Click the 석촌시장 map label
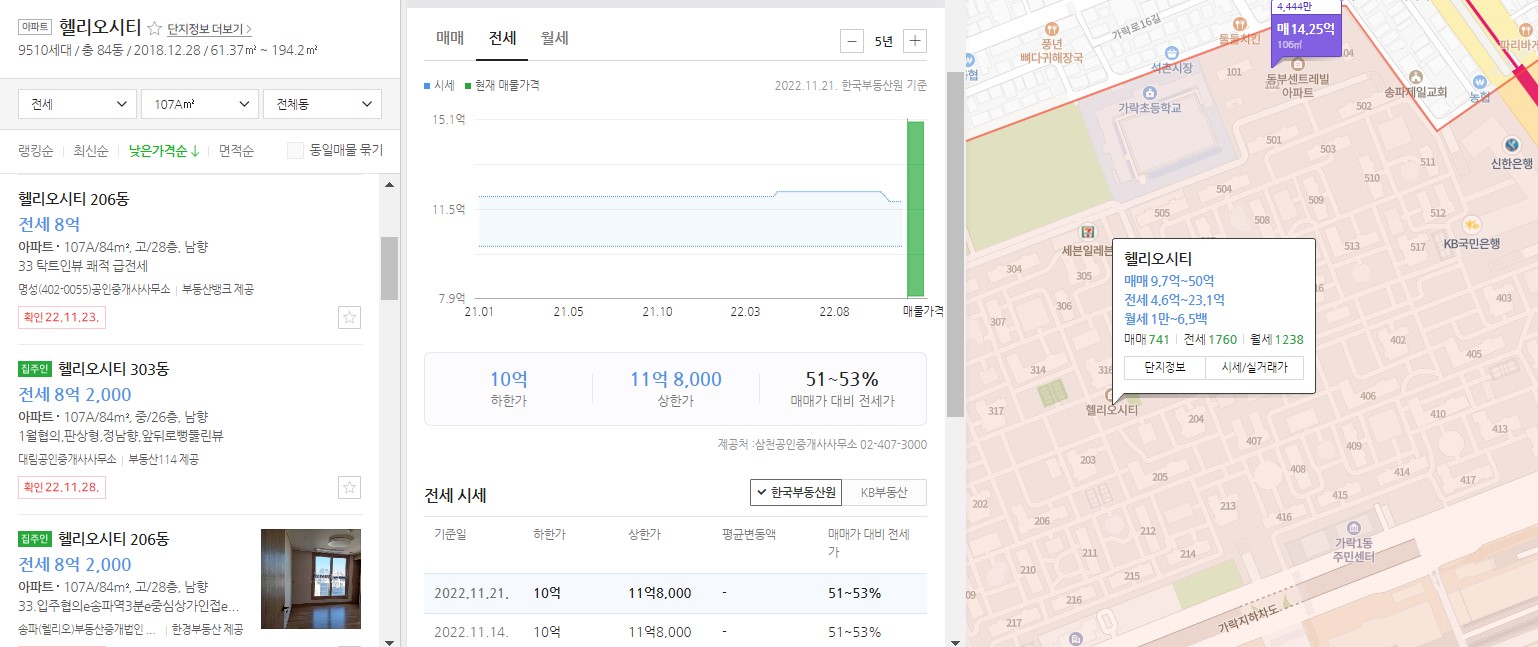Screen dimensions: 1538x647 1172,68
